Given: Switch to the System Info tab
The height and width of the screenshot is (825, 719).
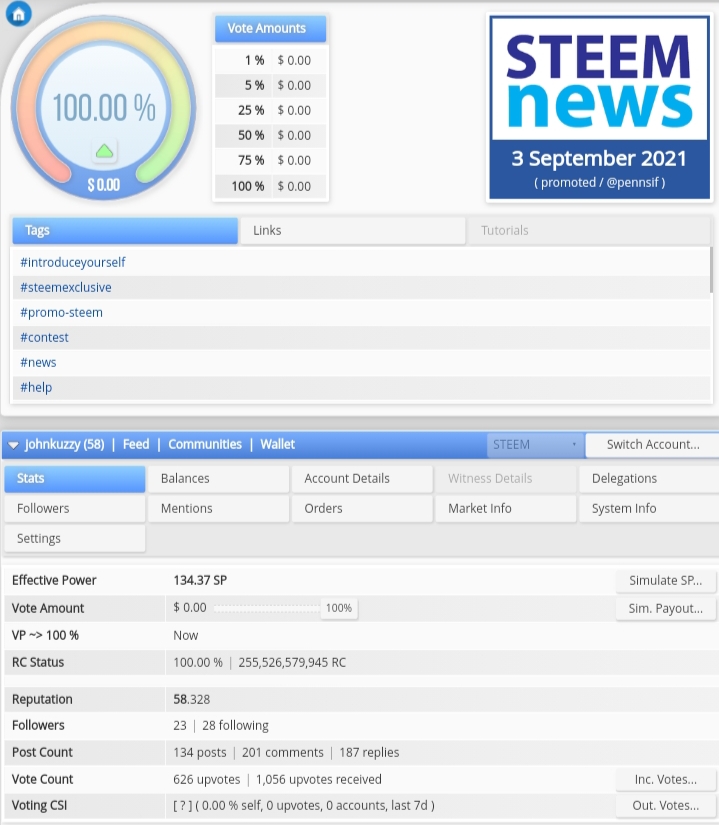Looking at the screenshot, I should [x=649, y=509].
